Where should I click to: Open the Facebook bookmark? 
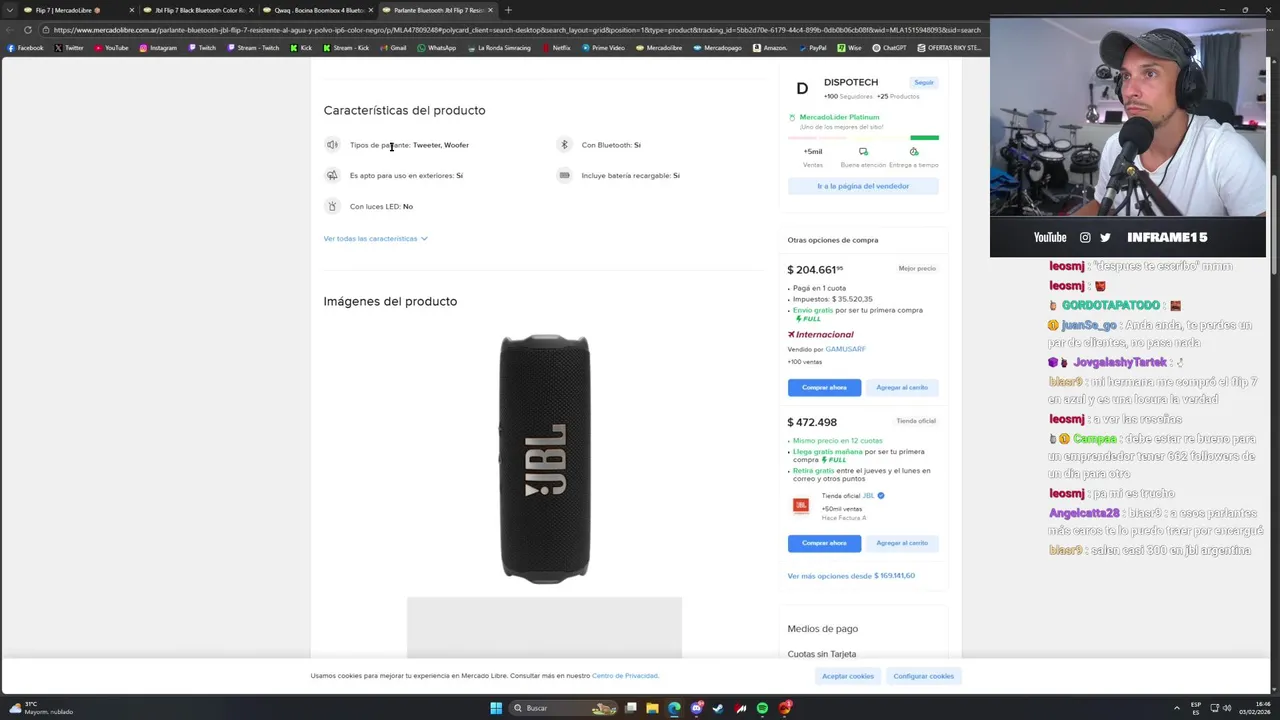coord(25,48)
